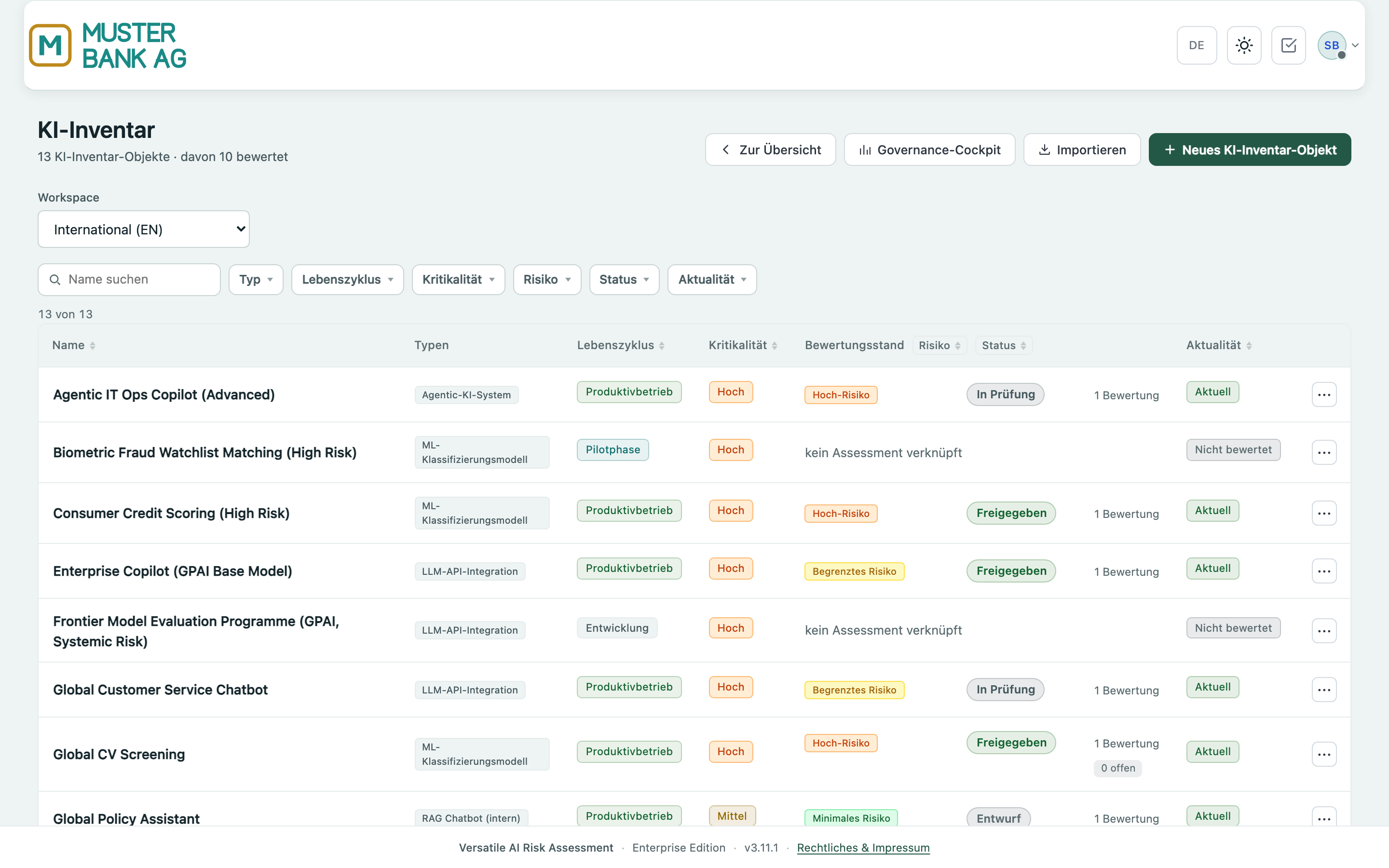Open Enterprise Copilot (GPAI Base Model) entry
This screenshot has height=868, width=1389.
coord(172,571)
